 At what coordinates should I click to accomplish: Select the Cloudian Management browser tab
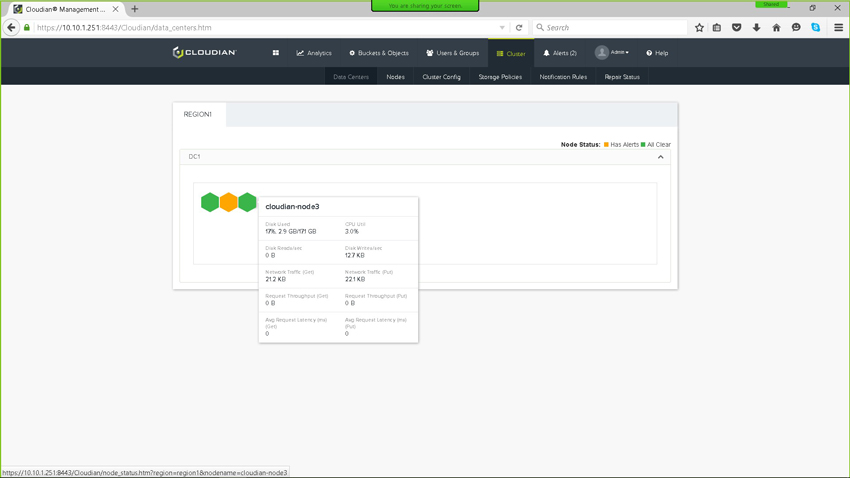[x=66, y=9]
